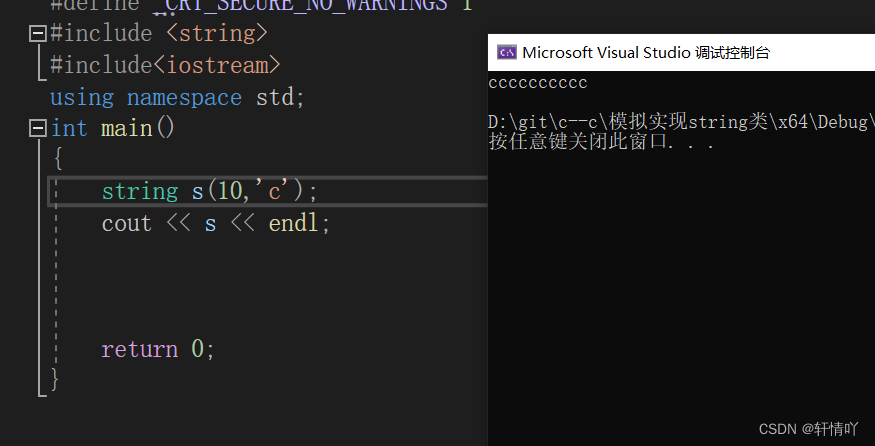Click the int main() declaration text
This screenshot has height=446, width=875.
(x=113, y=129)
